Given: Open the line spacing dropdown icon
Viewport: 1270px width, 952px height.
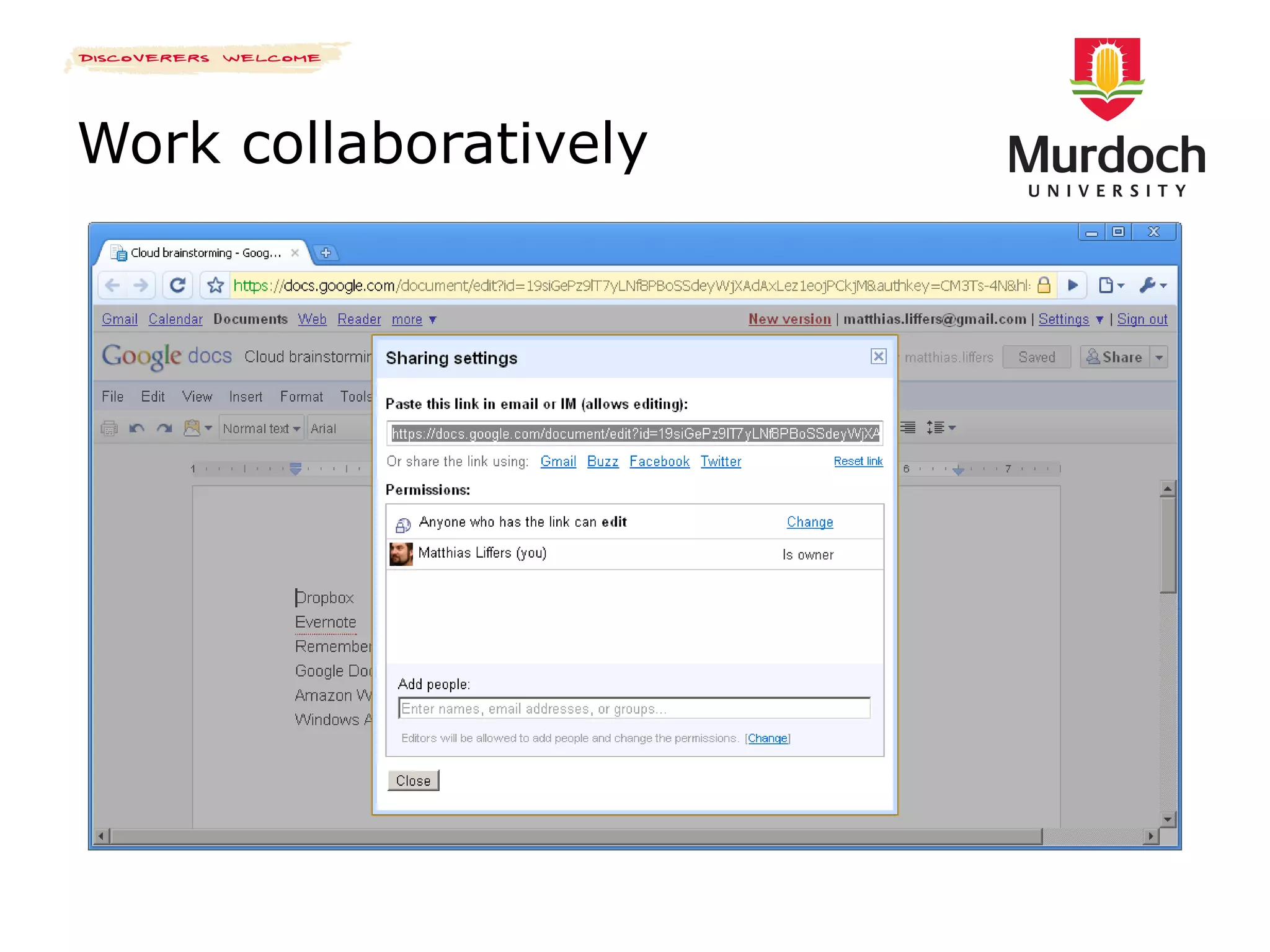Looking at the screenshot, I should (x=941, y=428).
